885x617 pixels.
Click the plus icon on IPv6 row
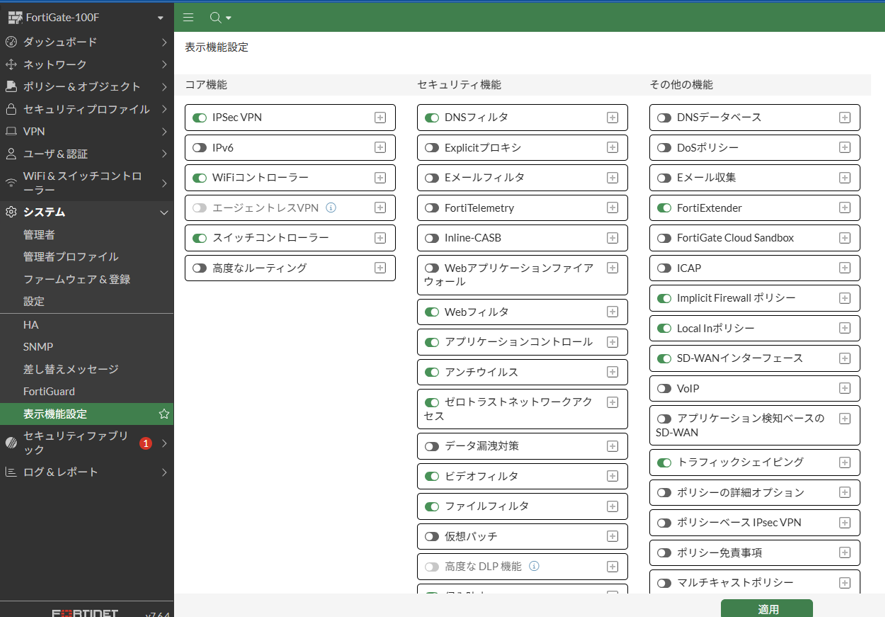380,147
